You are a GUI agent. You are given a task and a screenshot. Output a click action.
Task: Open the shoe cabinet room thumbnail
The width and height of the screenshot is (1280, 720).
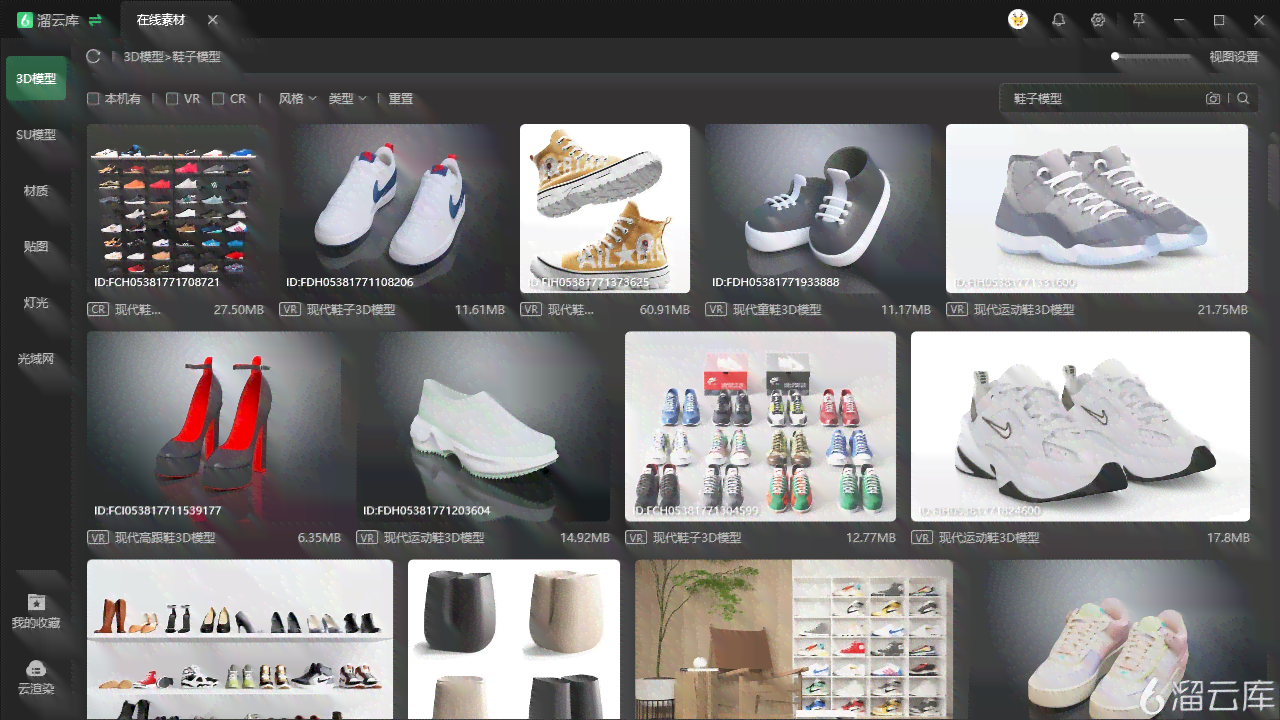(794, 639)
